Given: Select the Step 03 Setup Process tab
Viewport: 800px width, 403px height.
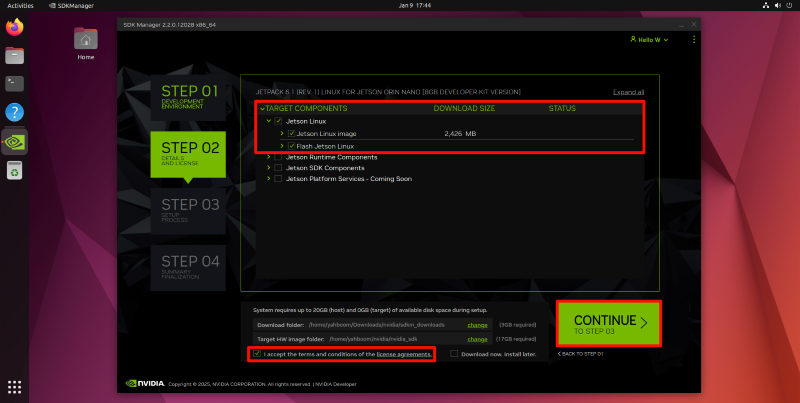Looking at the screenshot, I should (x=189, y=209).
